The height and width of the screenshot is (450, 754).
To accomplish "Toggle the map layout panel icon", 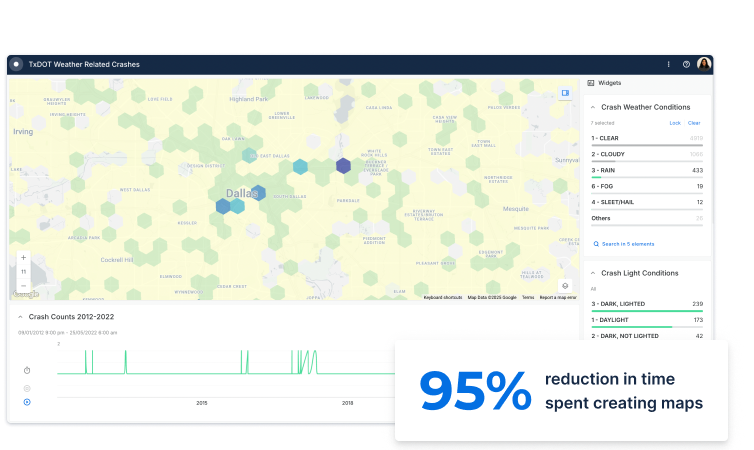I will click(565, 93).
